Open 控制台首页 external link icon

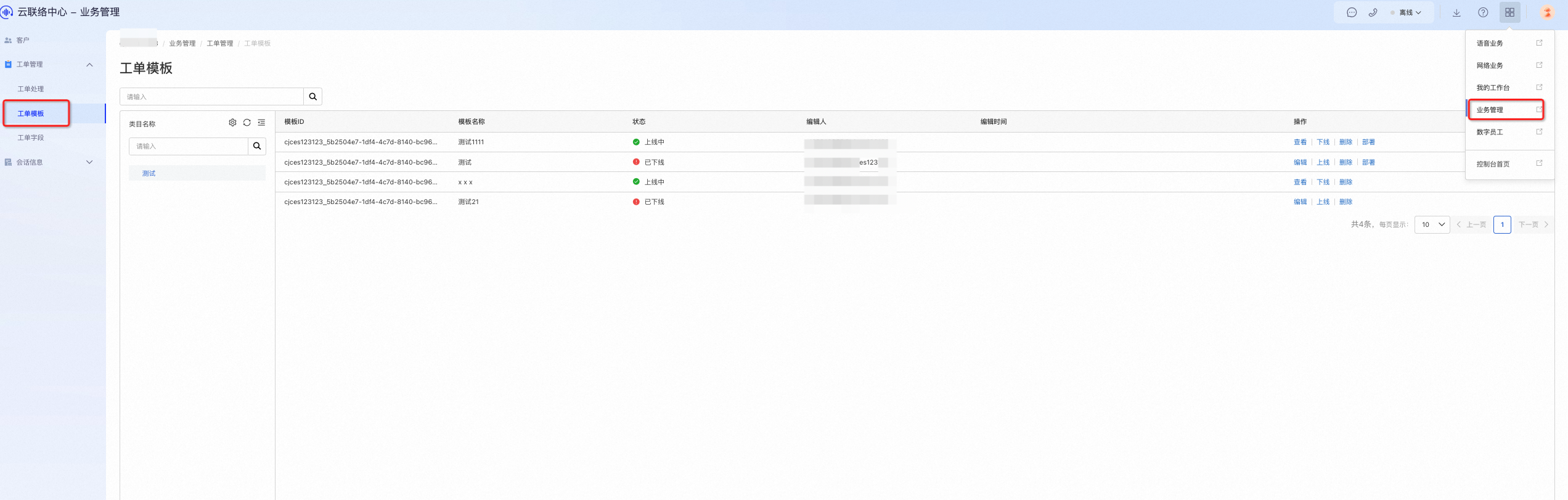pyautogui.click(x=1539, y=163)
